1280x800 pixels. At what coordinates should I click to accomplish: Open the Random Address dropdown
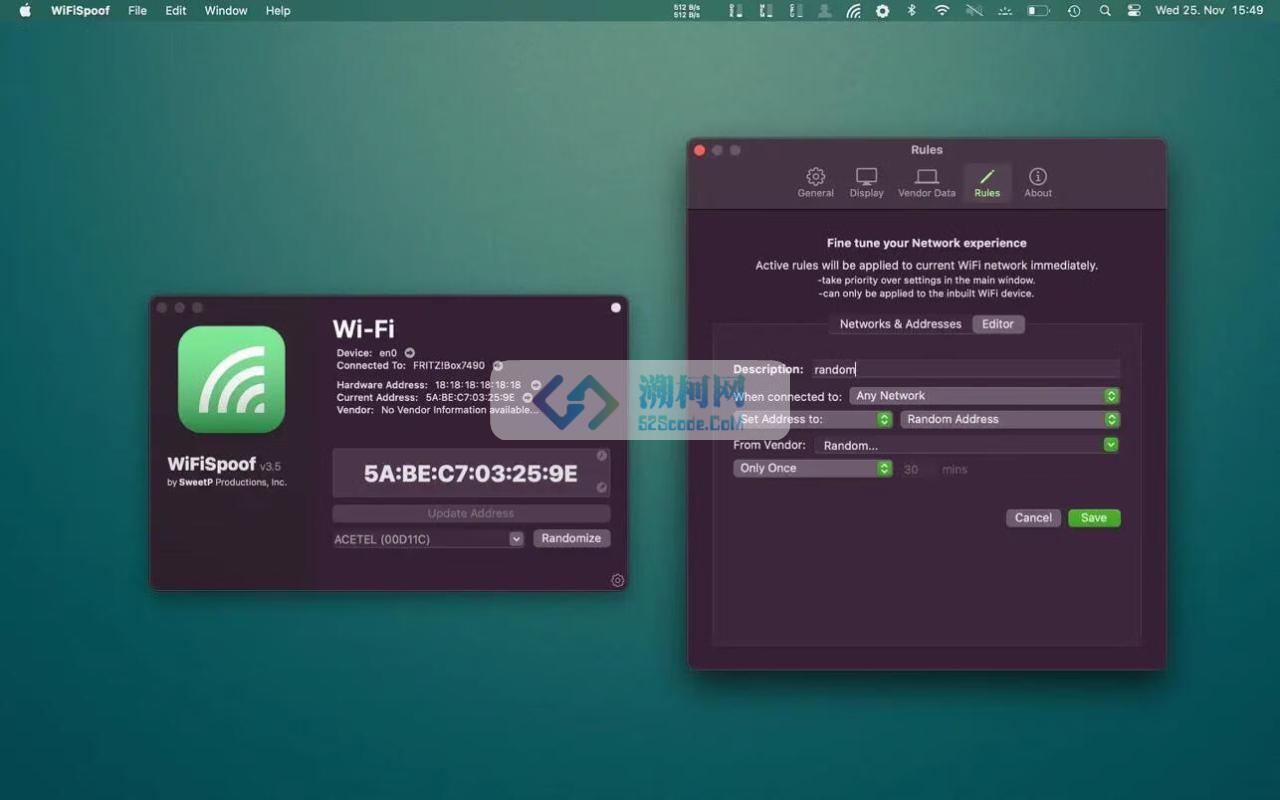click(x=1010, y=420)
